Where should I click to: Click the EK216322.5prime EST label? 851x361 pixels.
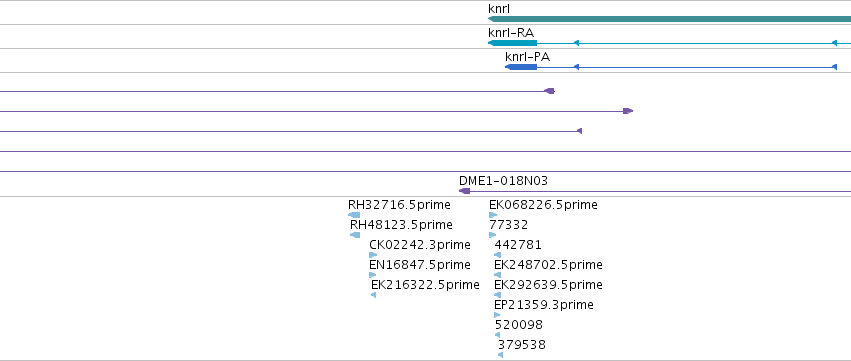(426, 284)
